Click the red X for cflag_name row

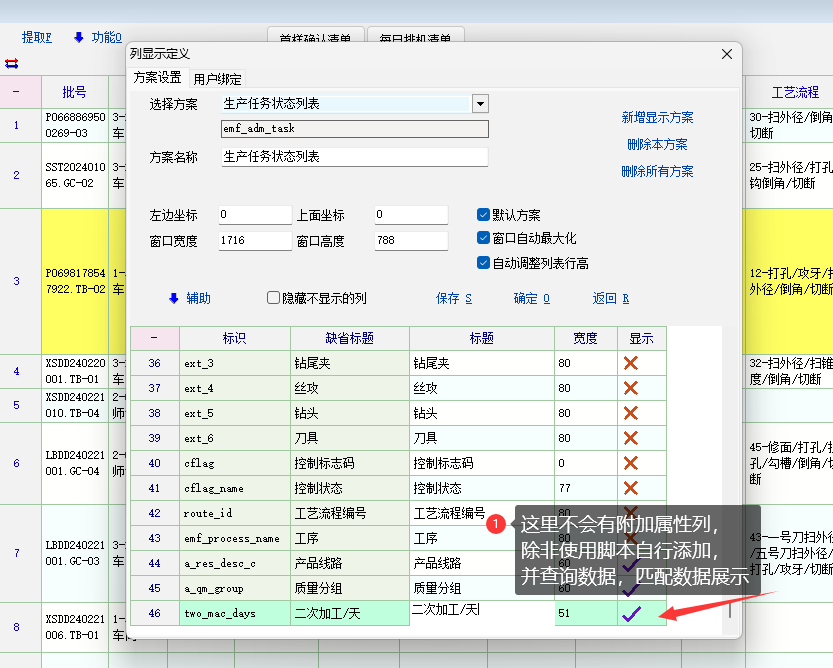point(630,488)
